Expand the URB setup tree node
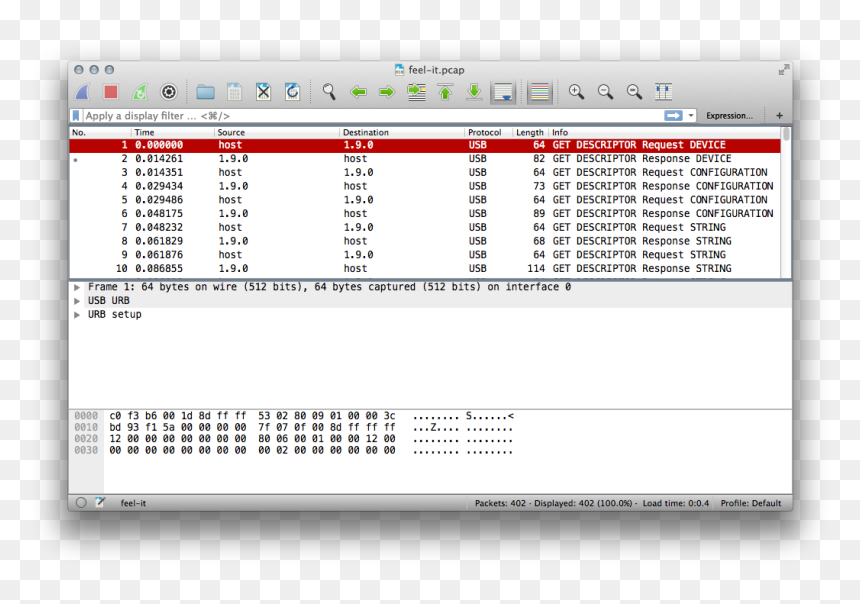 click(x=77, y=314)
